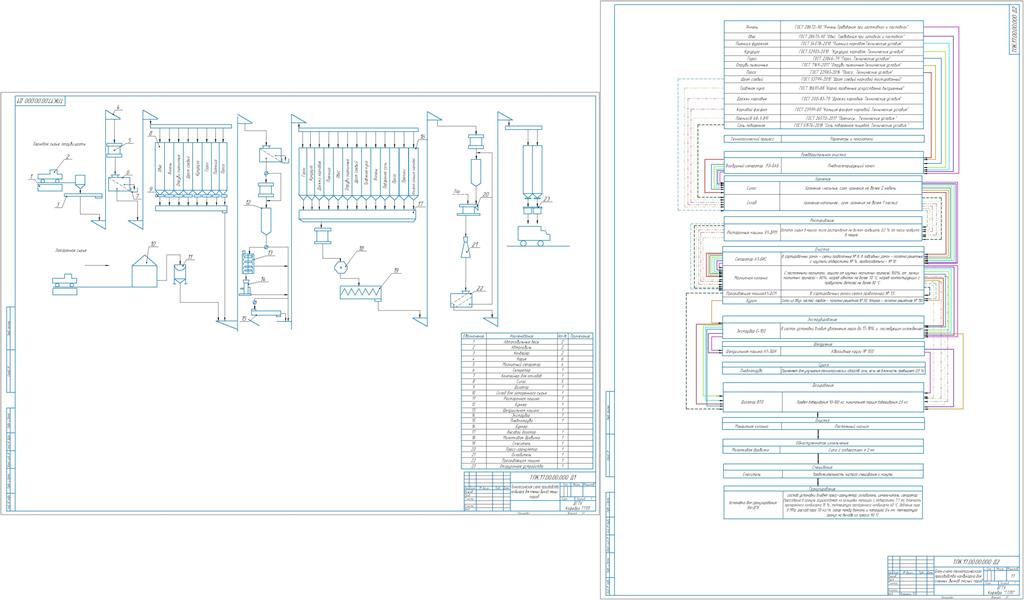Click the "Смеситель" cell in the flowchart
This screenshot has width=1024, height=600.
pyautogui.click(x=752, y=474)
